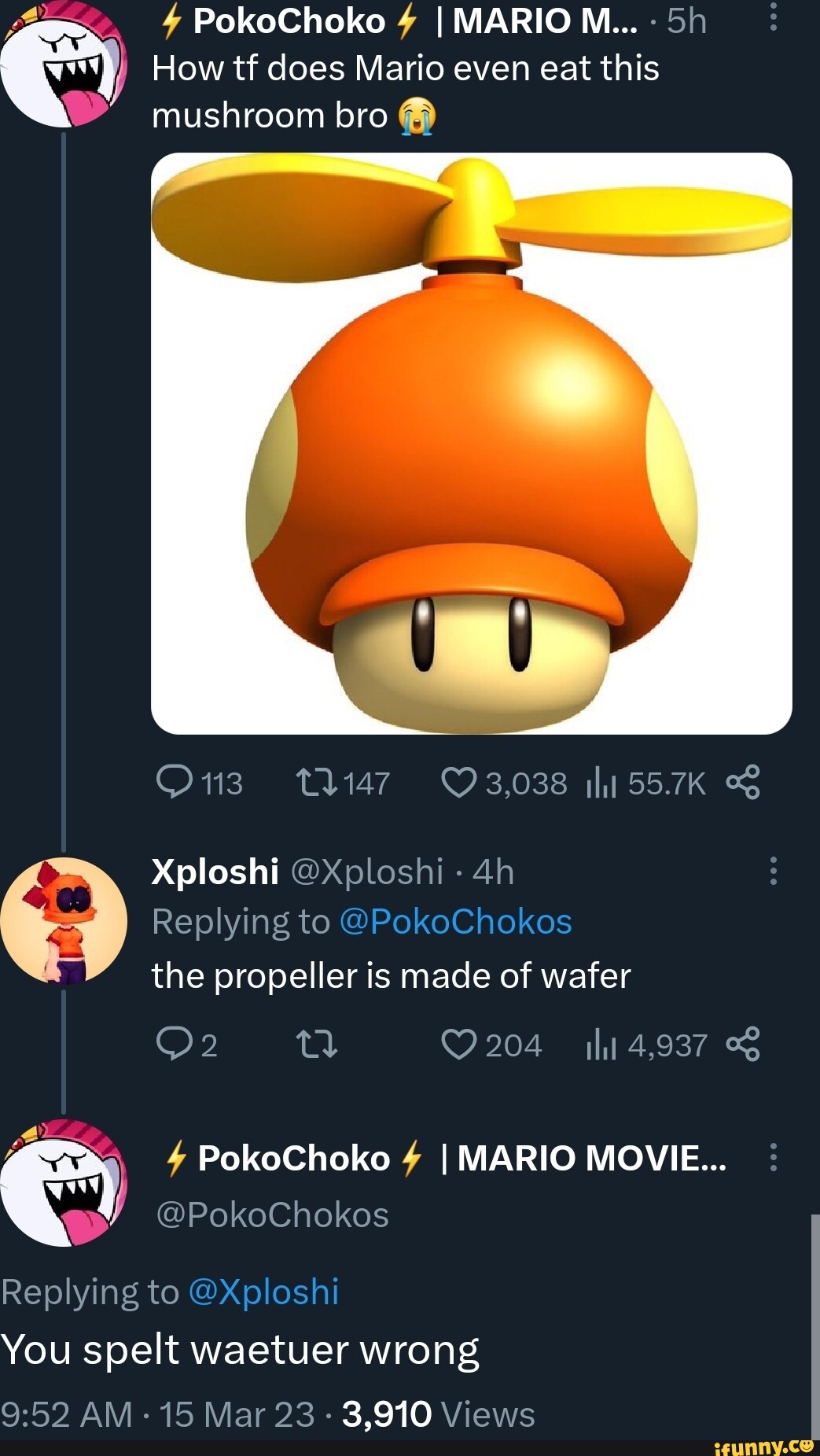The image size is (820, 1456).
Task: Open the retweet icon on Xploshi's reply
Action: coord(318,1045)
